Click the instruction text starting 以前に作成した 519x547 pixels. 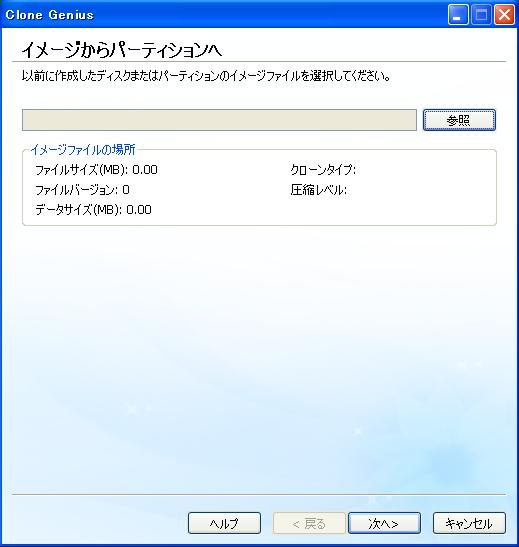click(206, 76)
